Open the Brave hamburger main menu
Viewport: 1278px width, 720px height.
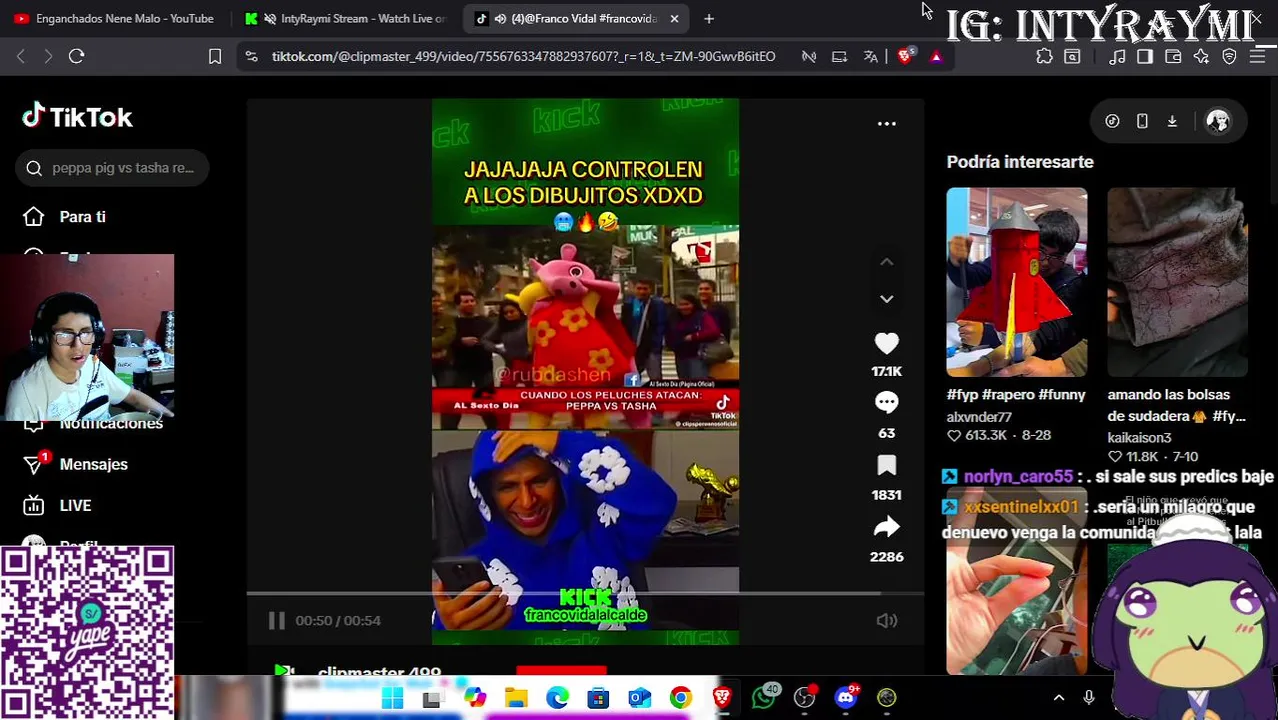[x=1257, y=56]
